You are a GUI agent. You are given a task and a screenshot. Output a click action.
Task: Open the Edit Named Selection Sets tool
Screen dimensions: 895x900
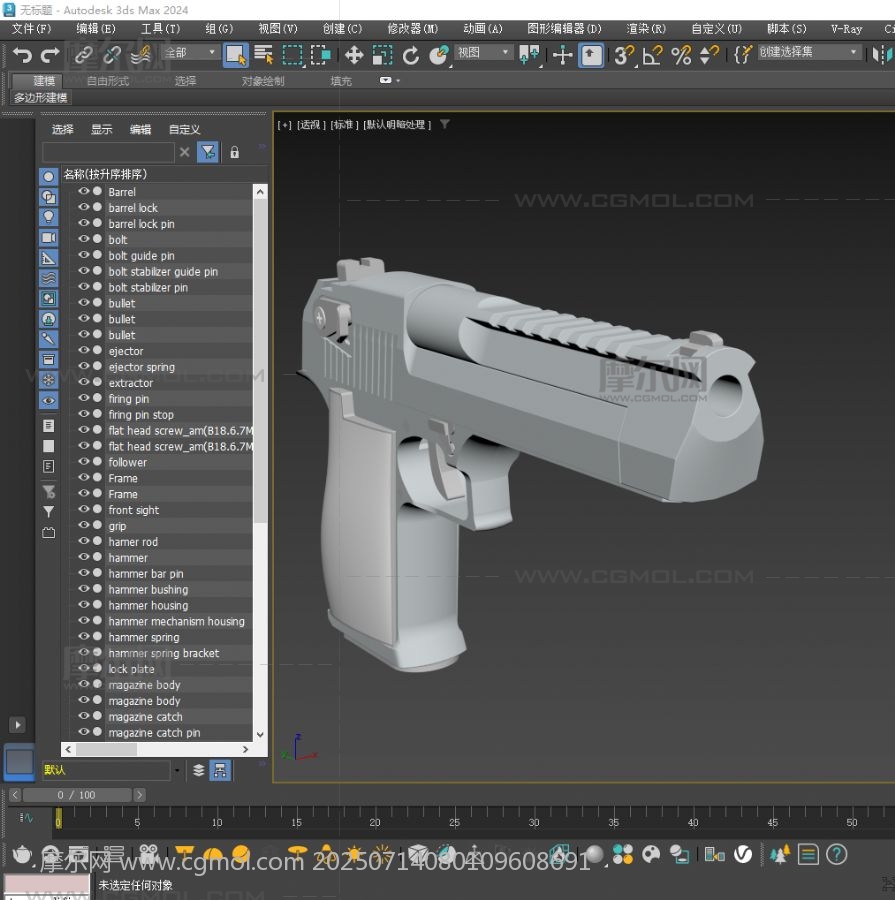pyautogui.click(x=742, y=55)
